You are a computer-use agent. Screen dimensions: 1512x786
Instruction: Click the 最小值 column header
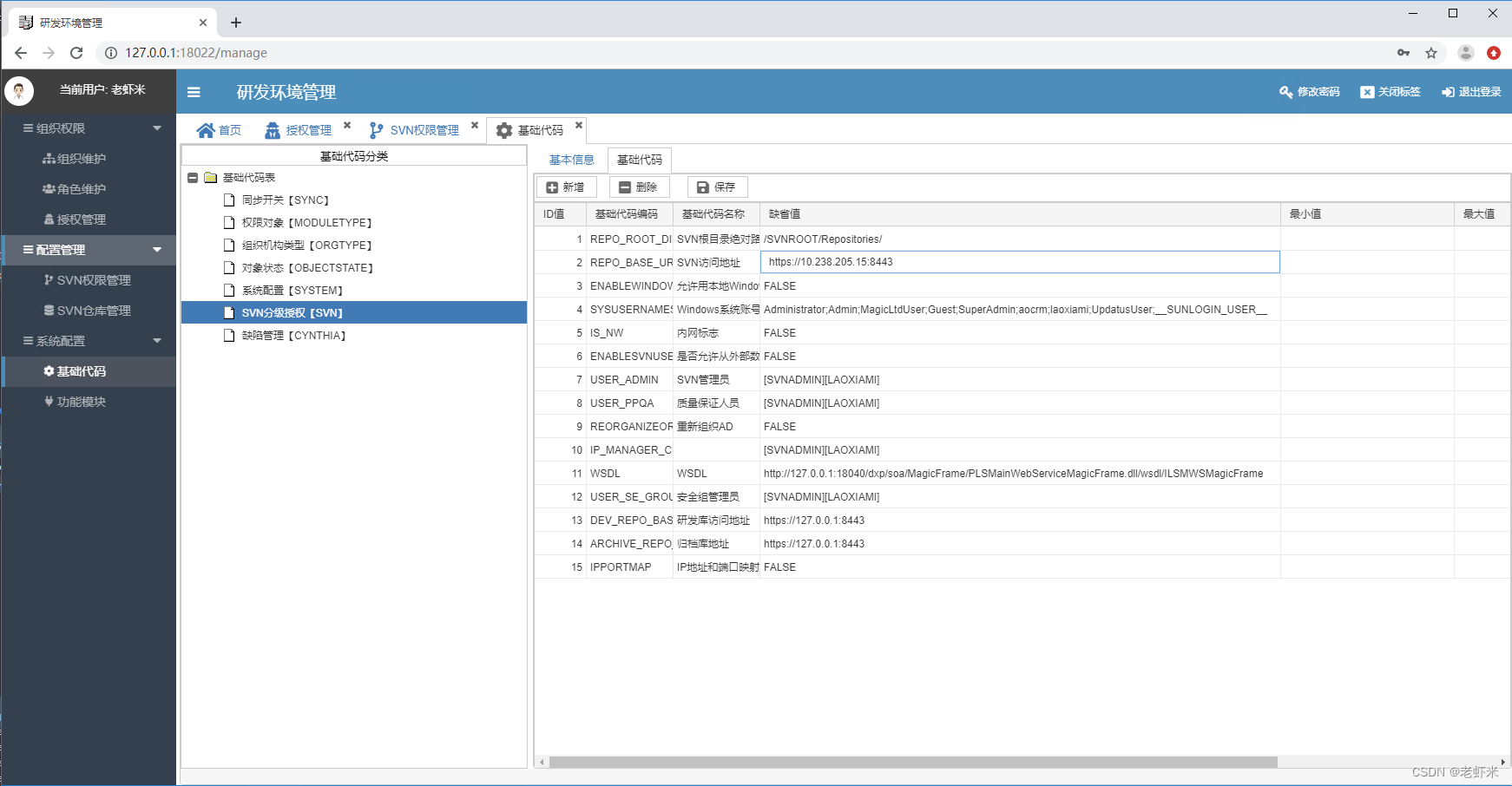pyautogui.click(x=1367, y=214)
